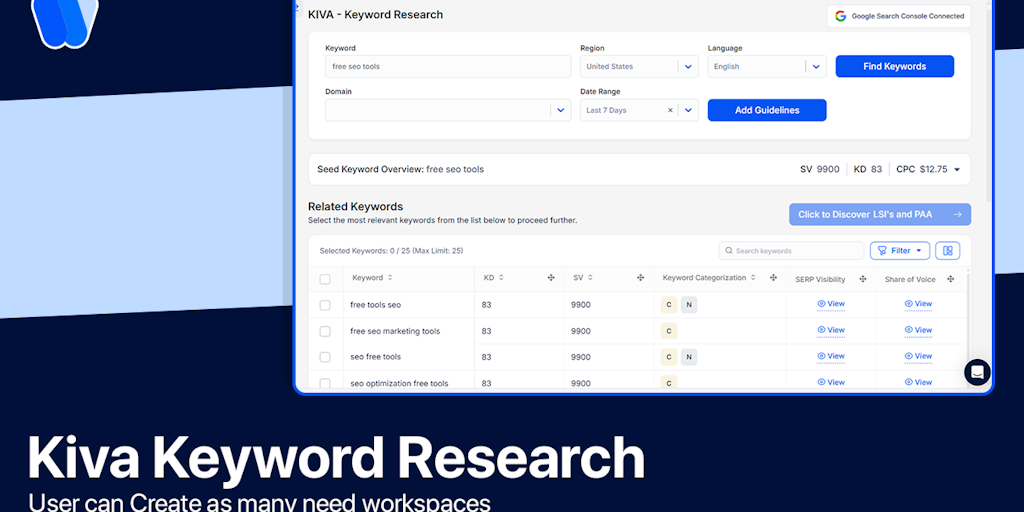Click the 'free tools seo' keyword text
Image resolution: width=1024 pixels, height=512 pixels.
tap(376, 305)
